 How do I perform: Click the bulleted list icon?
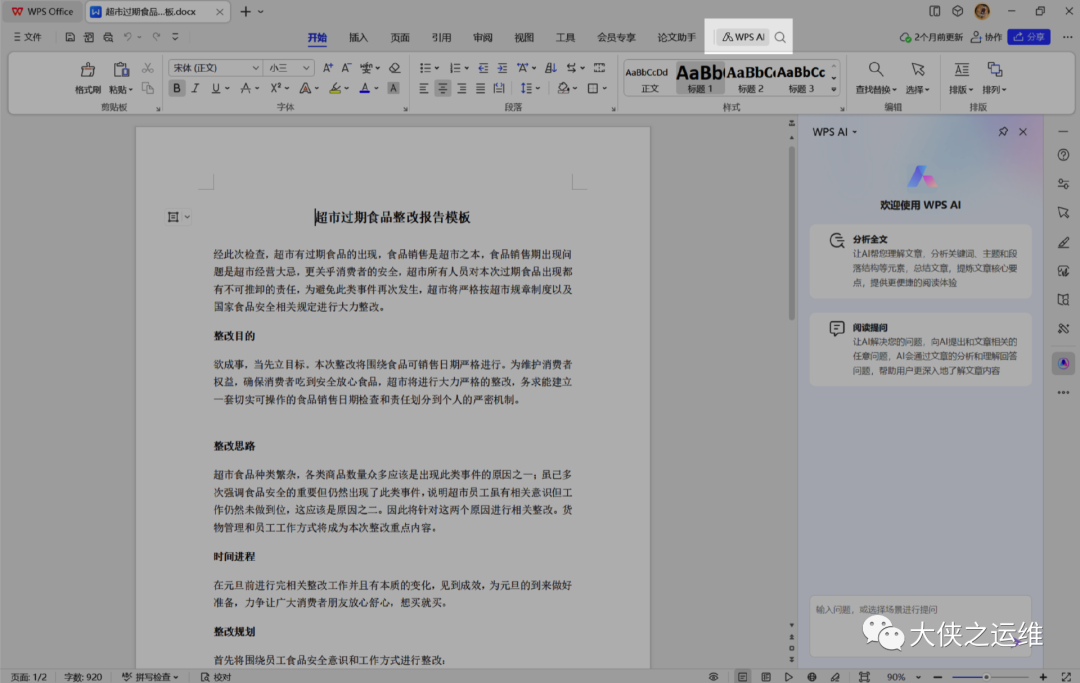click(x=425, y=68)
